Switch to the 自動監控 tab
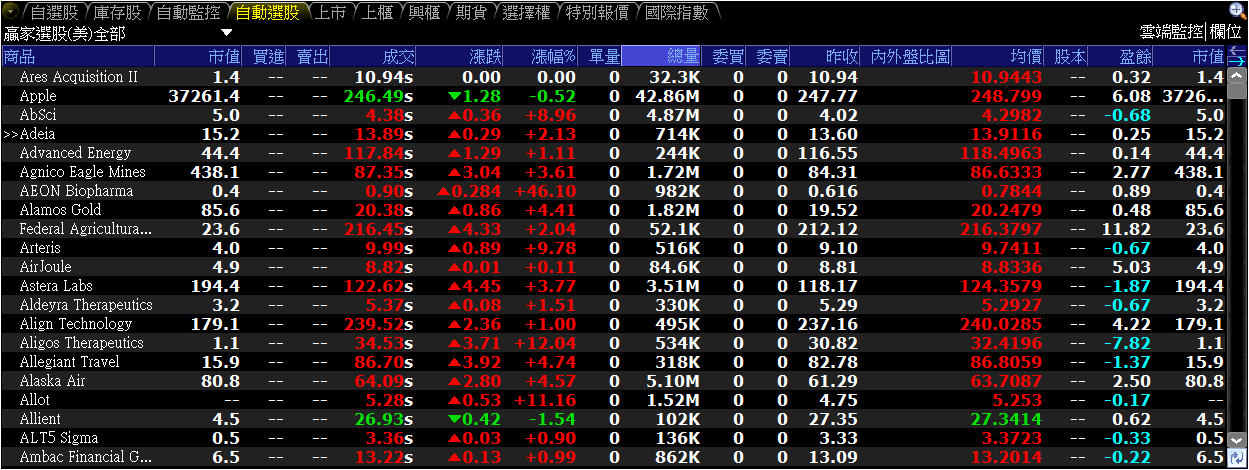This screenshot has width=1249, height=470. click(x=188, y=13)
